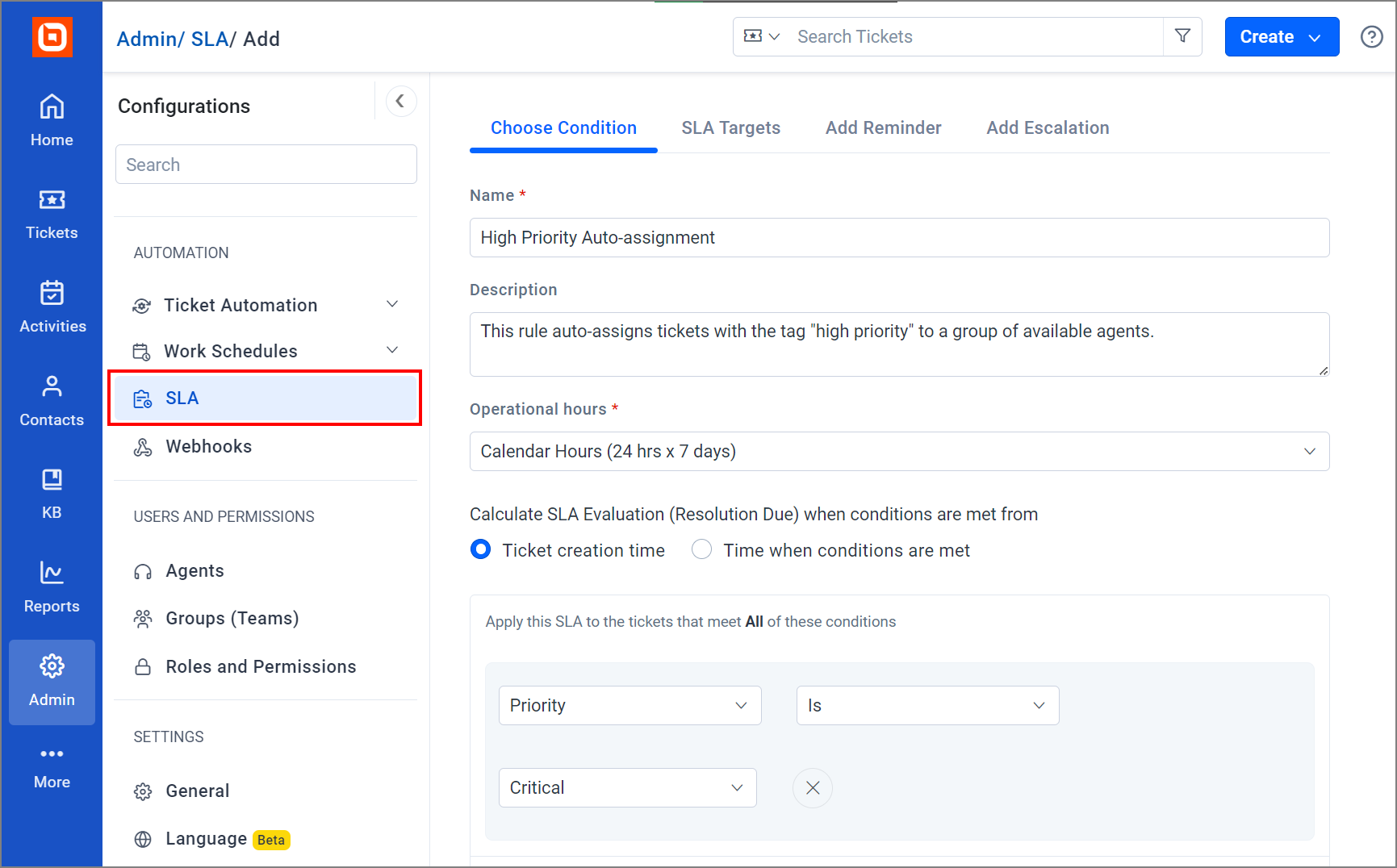The image size is (1397, 868).
Task: Select the Webhooks configuration item
Action: pyautogui.click(x=208, y=446)
